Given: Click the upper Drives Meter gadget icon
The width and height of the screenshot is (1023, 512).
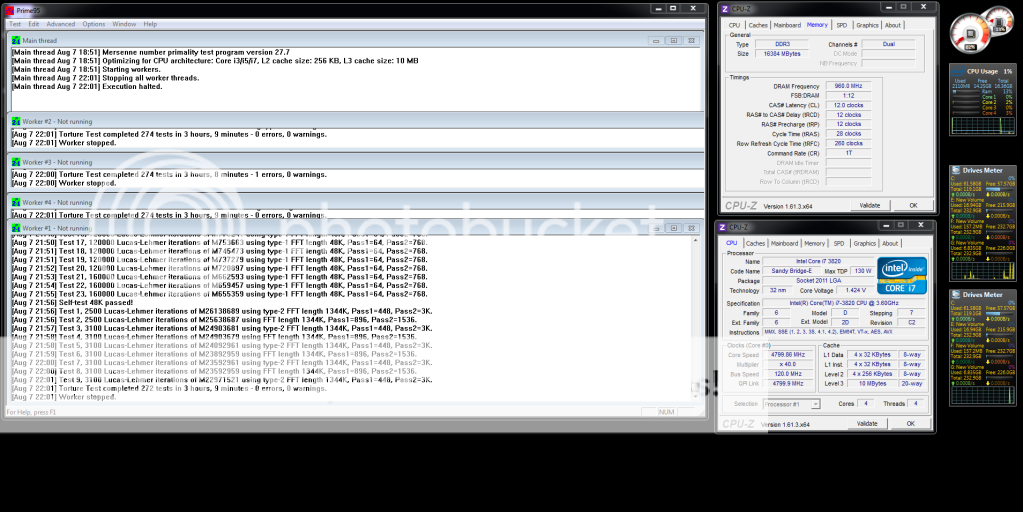Looking at the screenshot, I should tap(956, 170).
